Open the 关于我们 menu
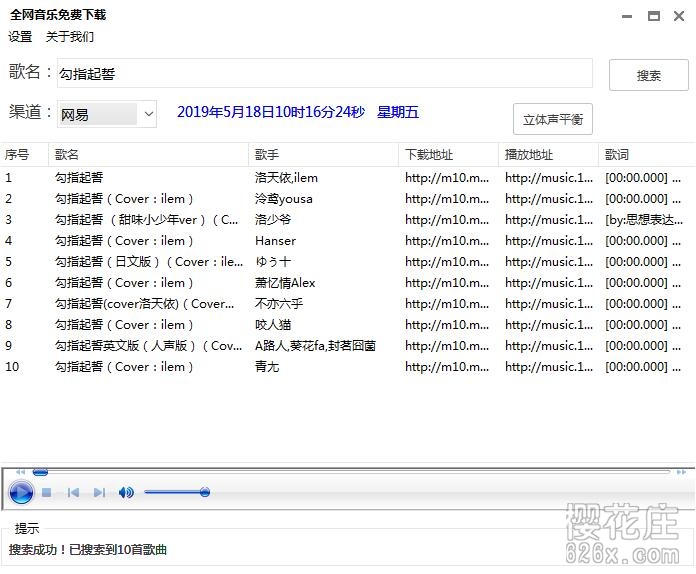 coord(70,37)
